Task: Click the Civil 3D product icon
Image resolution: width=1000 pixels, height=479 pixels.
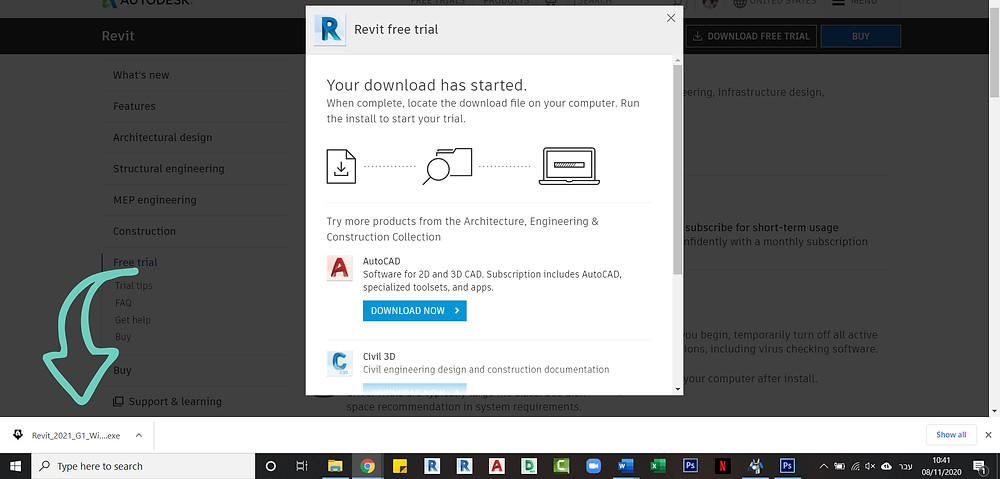Action: (339, 364)
